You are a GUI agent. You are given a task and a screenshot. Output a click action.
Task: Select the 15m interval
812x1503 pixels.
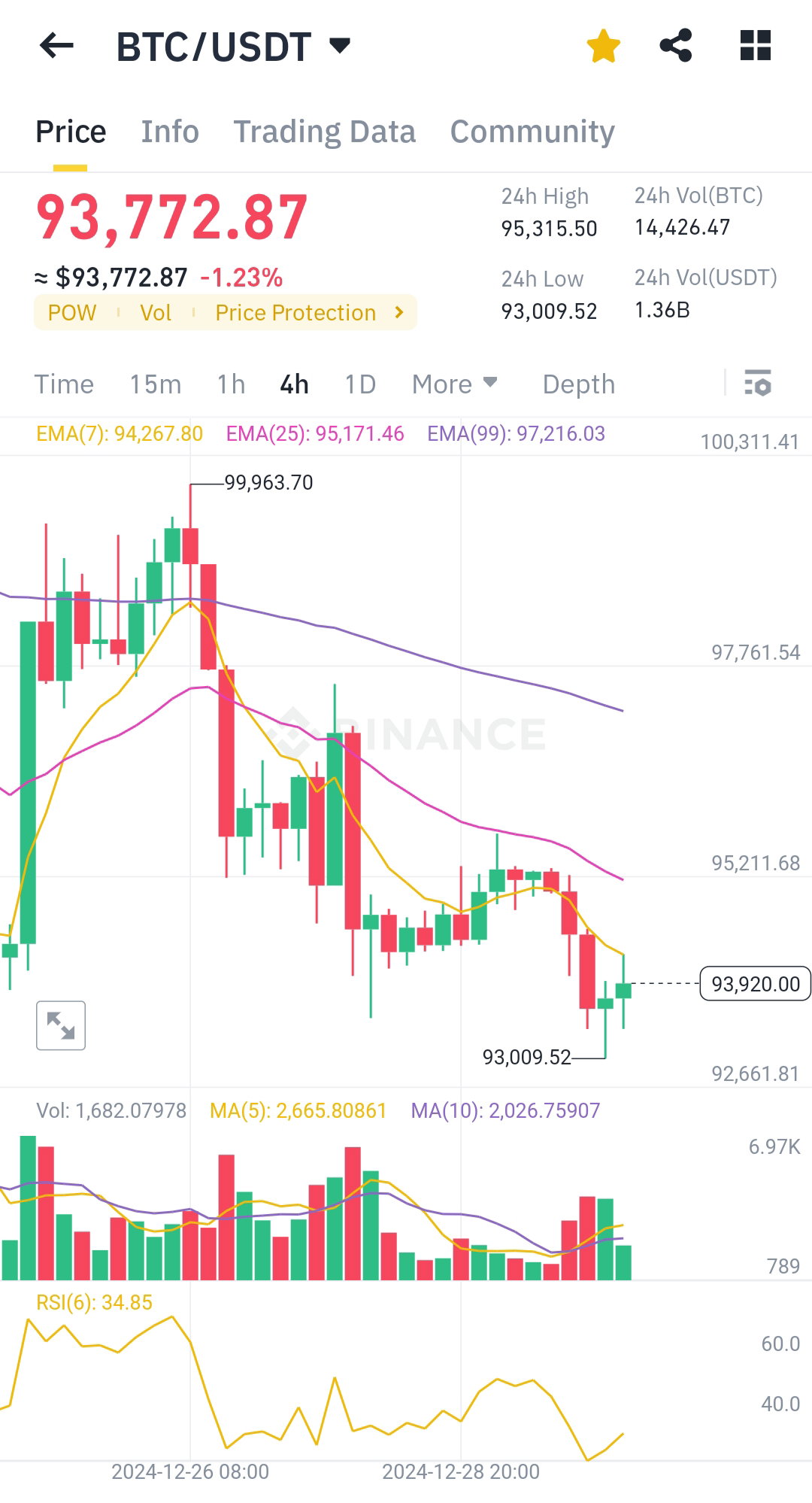tap(156, 384)
